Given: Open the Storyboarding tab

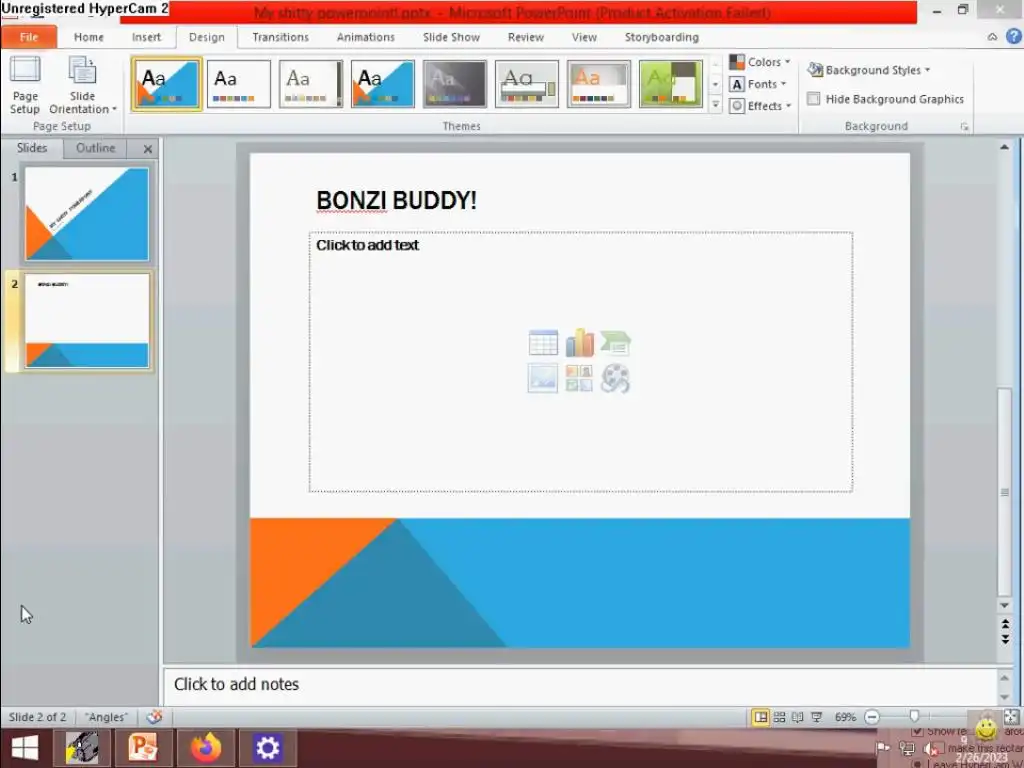Looking at the screenshot, I should pos(662,37).
